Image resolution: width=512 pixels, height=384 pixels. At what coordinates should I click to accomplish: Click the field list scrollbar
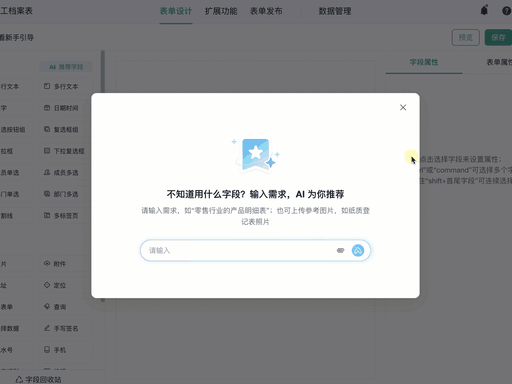(103, 176)
